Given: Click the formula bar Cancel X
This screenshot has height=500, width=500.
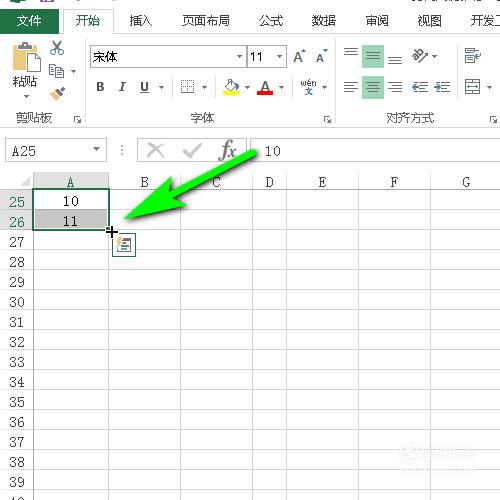Looking at the screenshot, I should 156,150.
